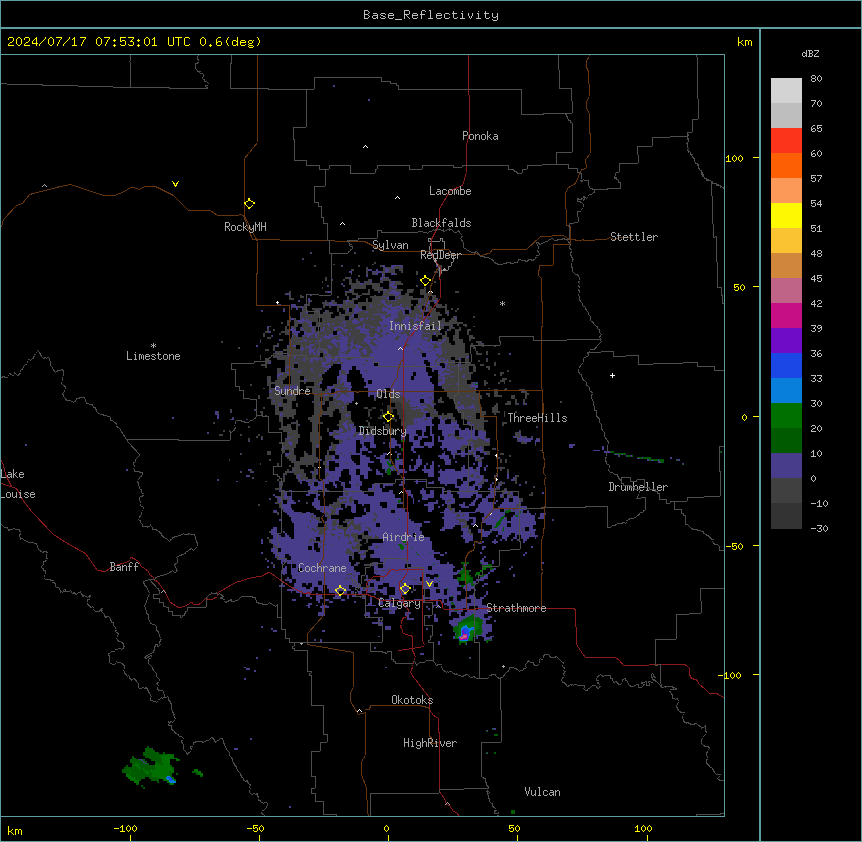Pick the magenta 42 dBZ color swatch
The width and height of the screenshot is (862, 842).
786,315
